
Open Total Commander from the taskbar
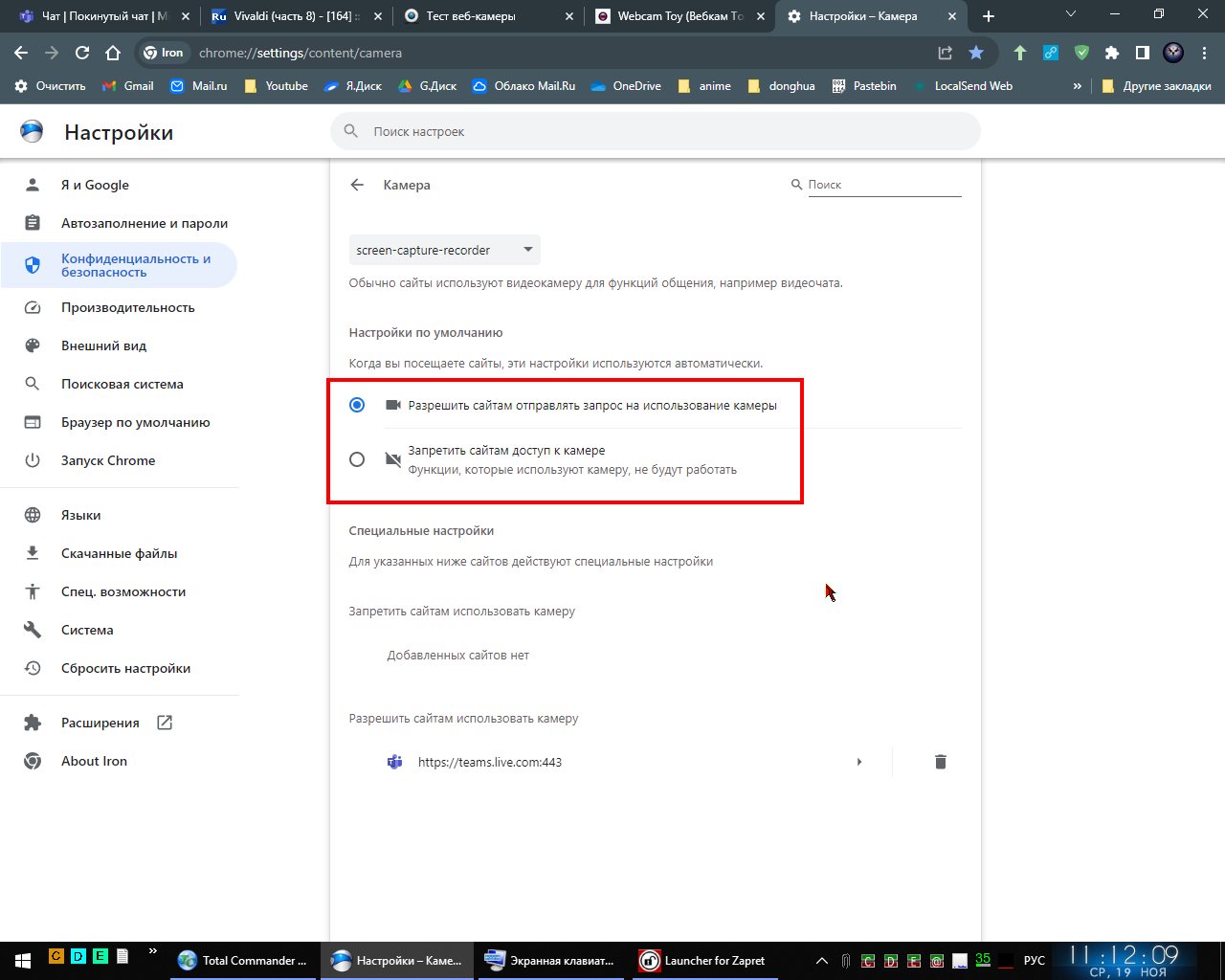click(x=244, y=960)
